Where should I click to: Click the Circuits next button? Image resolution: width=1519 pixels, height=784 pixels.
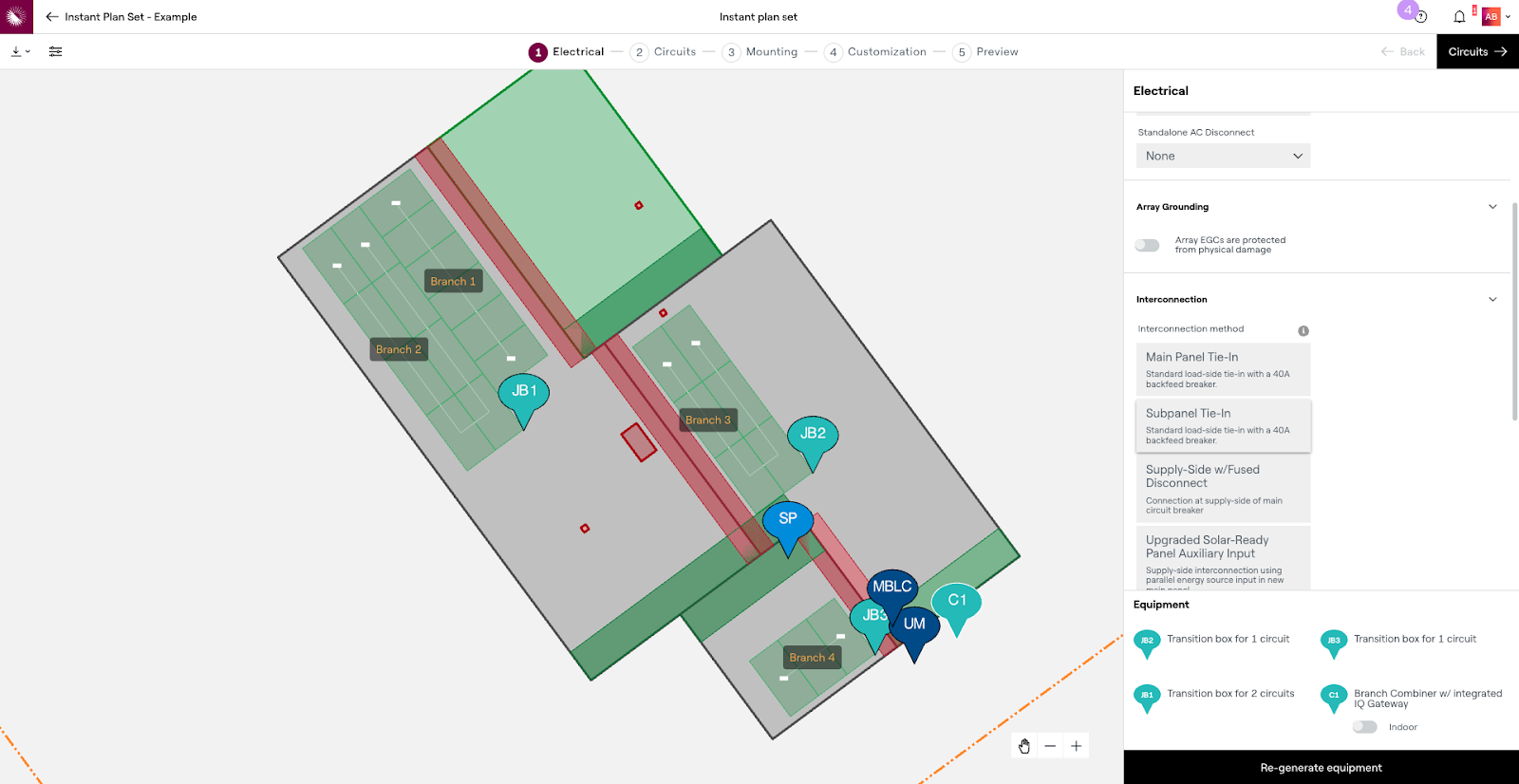[1477, 52]
